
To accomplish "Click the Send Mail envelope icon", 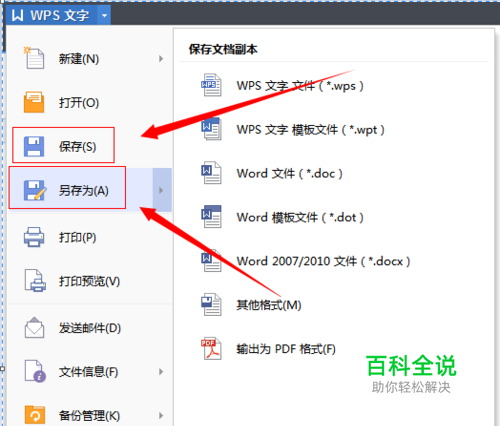I will point(34,328).
